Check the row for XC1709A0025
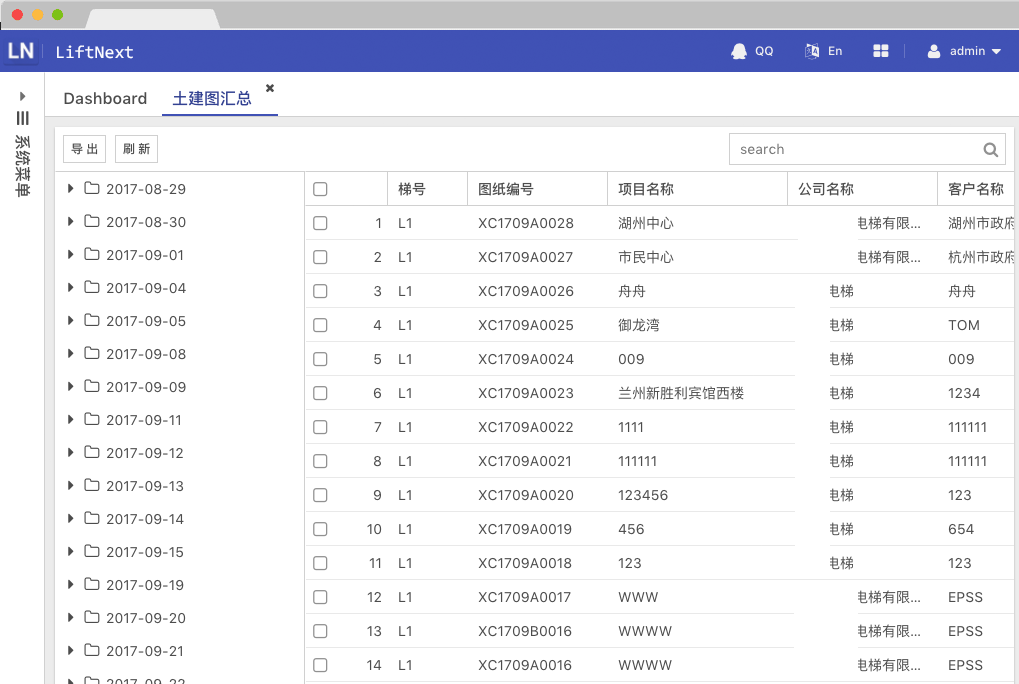Screen dimensions: 1019x684 click(x=320, y=325)
